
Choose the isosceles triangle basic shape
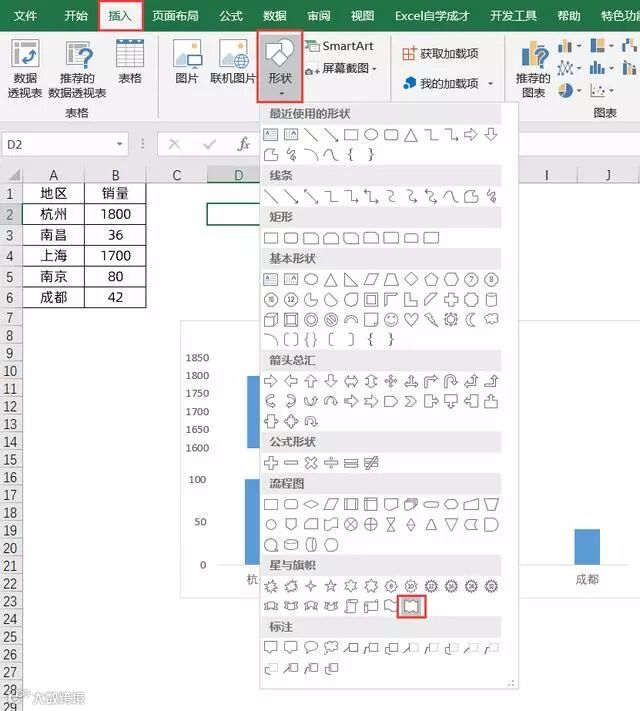pyautogui.click(x=331, y=280)
